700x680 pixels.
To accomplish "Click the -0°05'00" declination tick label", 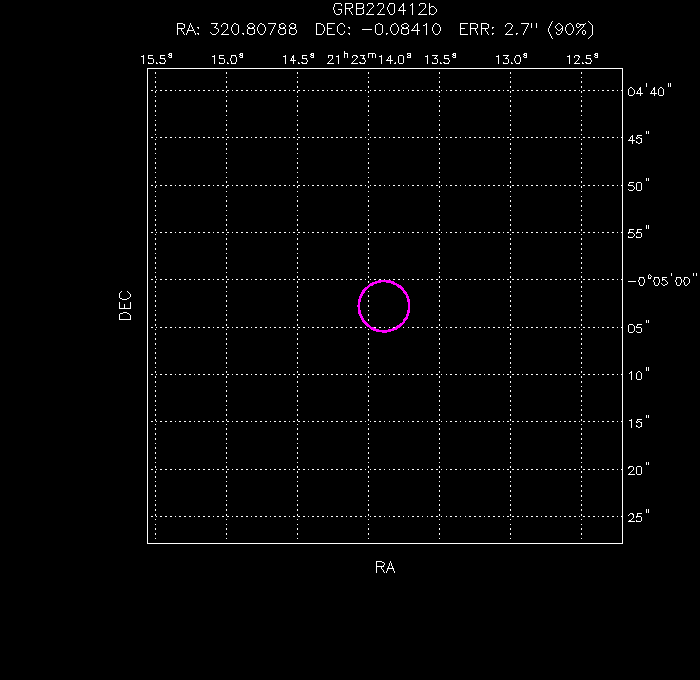I will pyautogui.click(x=661, y=280).
